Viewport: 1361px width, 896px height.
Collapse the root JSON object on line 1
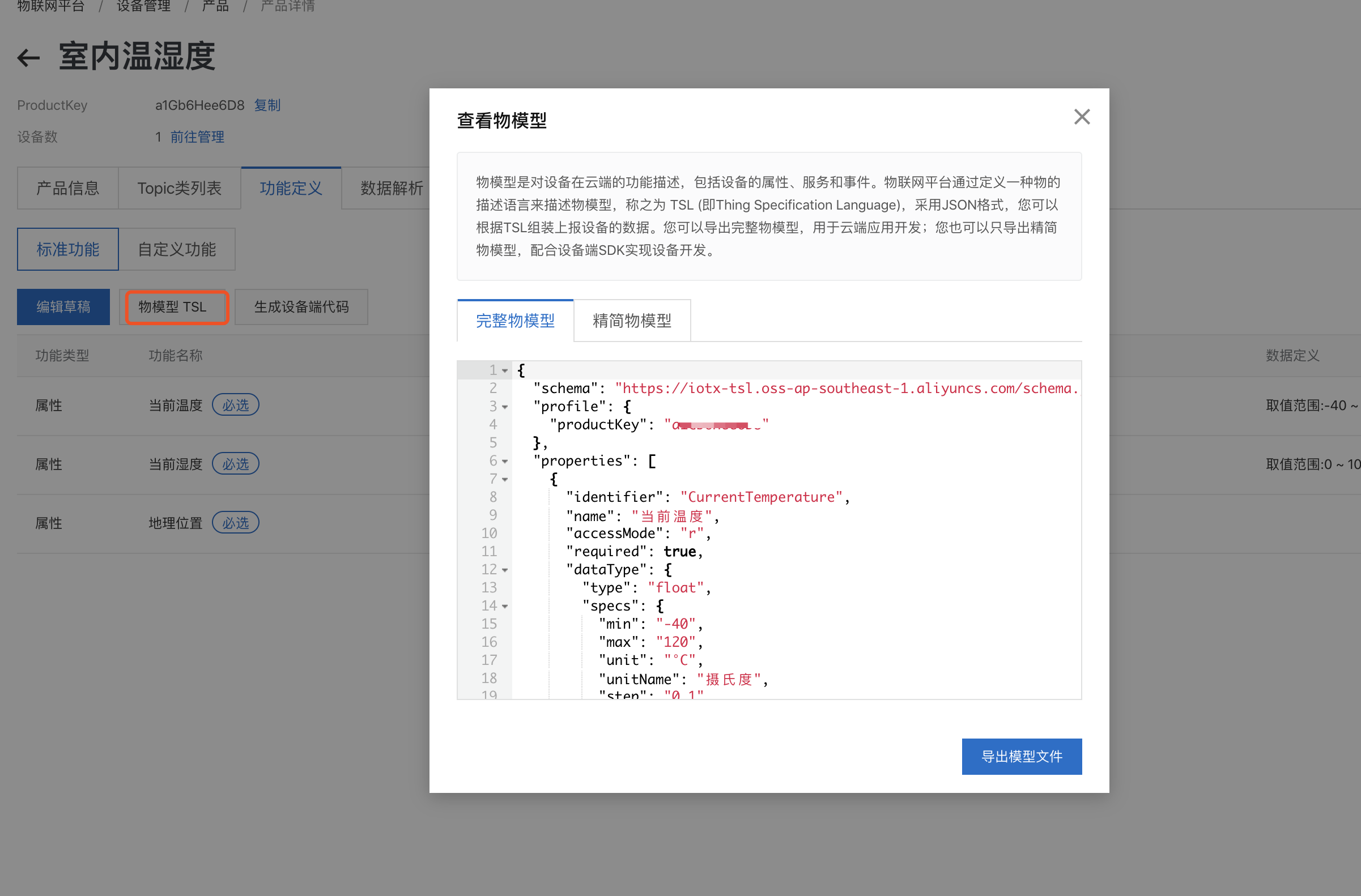point(505,370)
